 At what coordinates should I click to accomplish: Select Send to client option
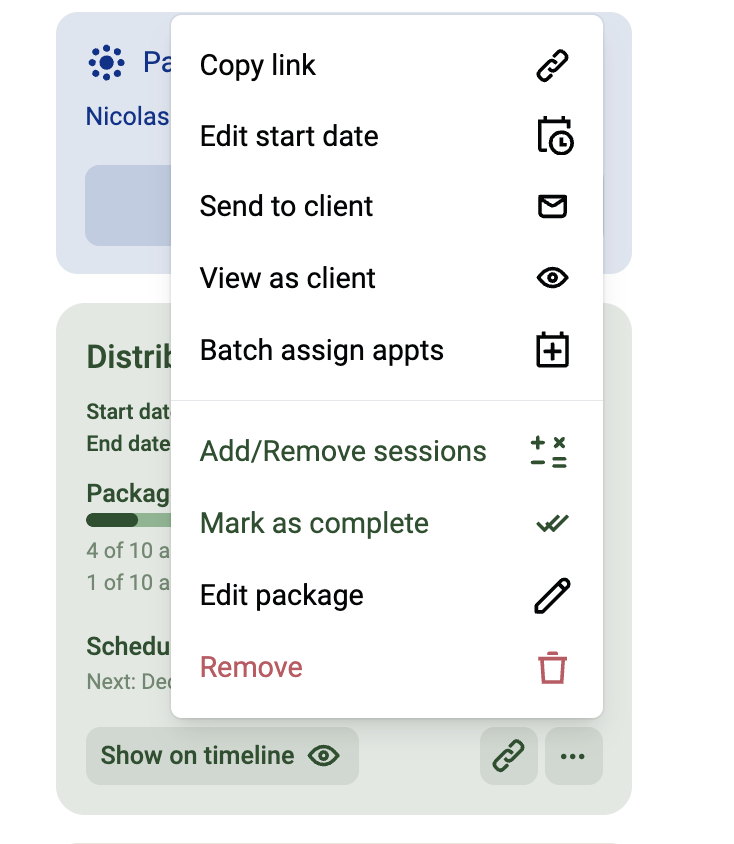pyautogui.click(x=386, y=206)
